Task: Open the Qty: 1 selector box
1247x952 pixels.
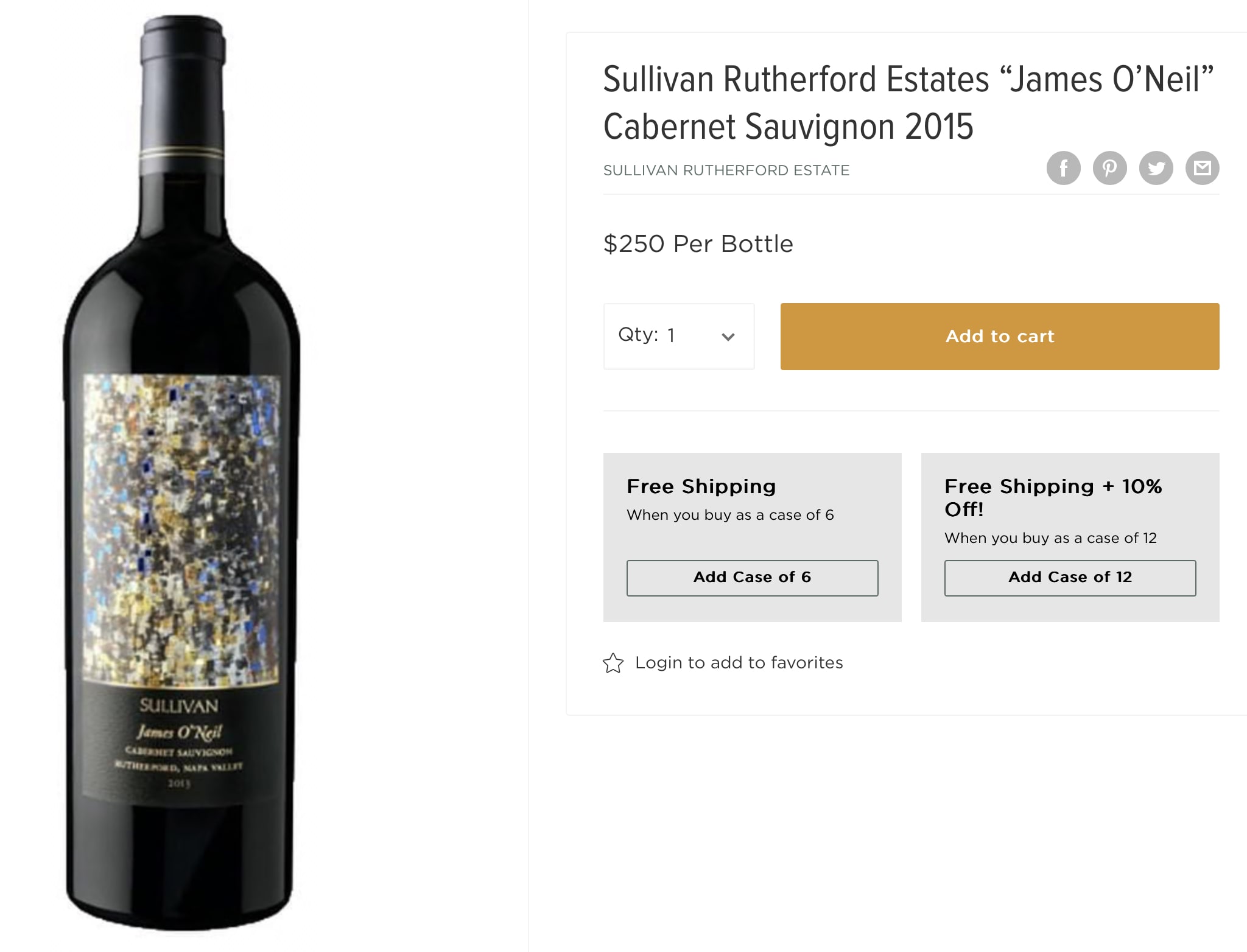Action: 679,336
